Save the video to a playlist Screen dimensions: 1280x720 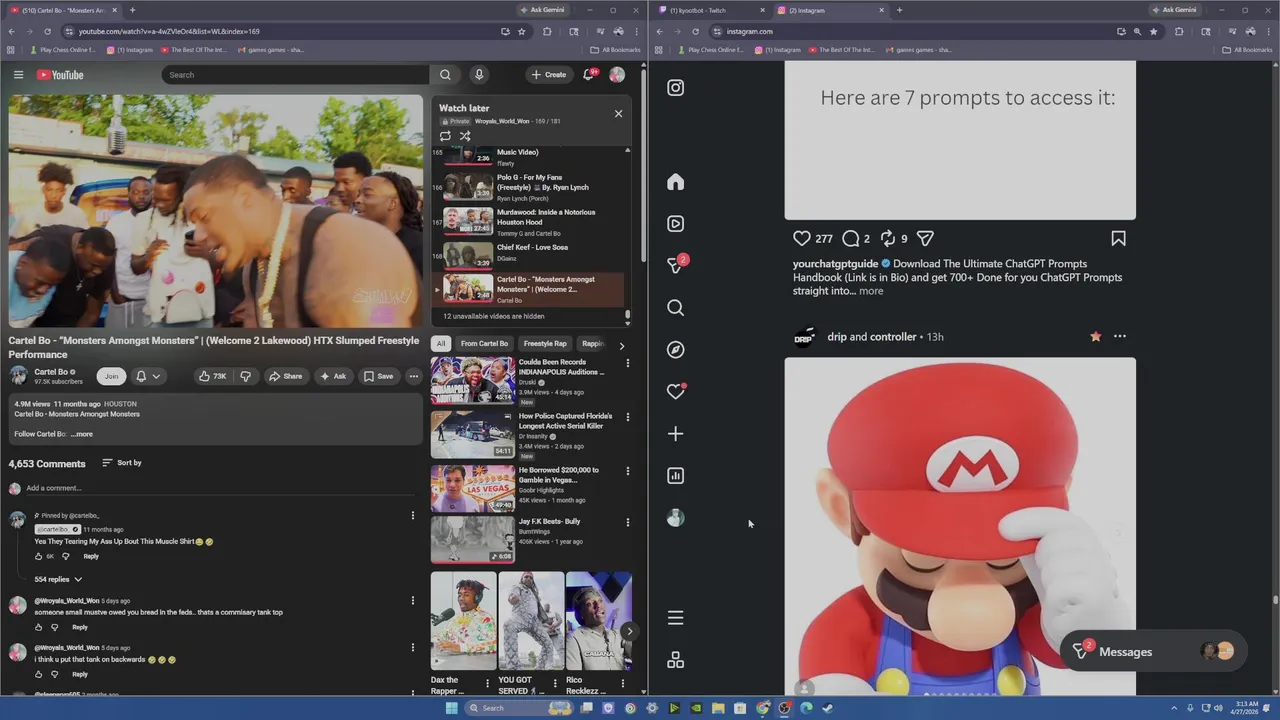click(x=378, y=376)
